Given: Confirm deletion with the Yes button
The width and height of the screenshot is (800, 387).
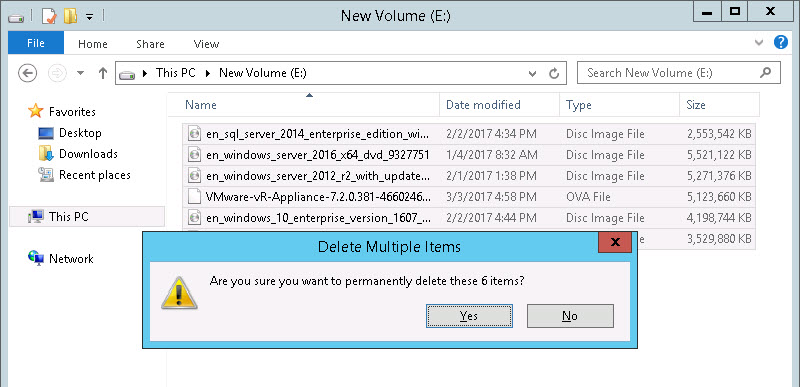Looking at the screenshot, I should pos(469,316).
